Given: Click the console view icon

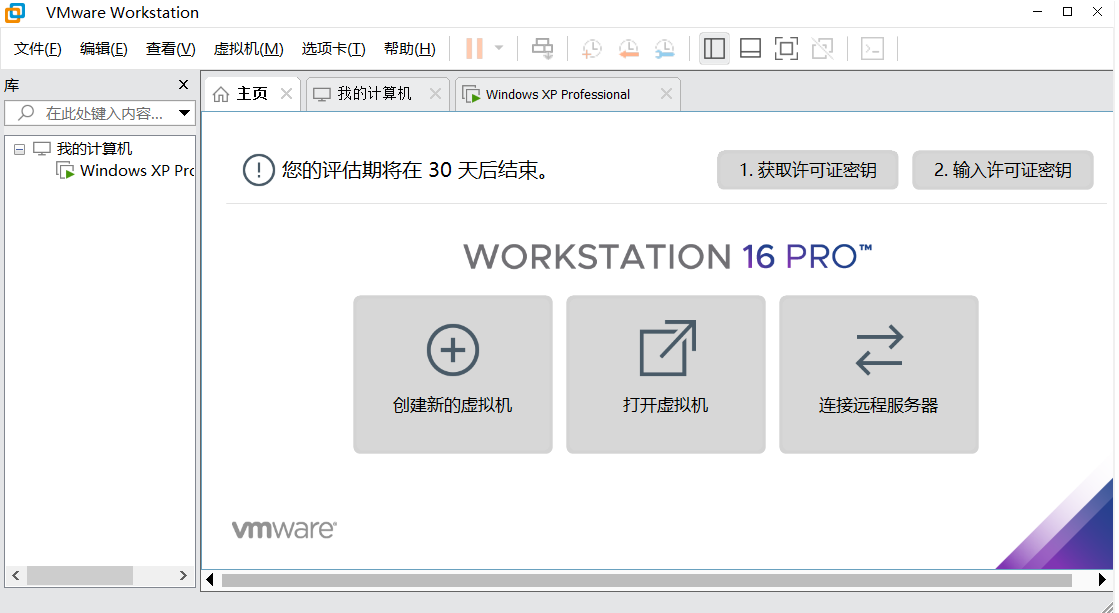Looking at the screenshot, I should [872, 49].
